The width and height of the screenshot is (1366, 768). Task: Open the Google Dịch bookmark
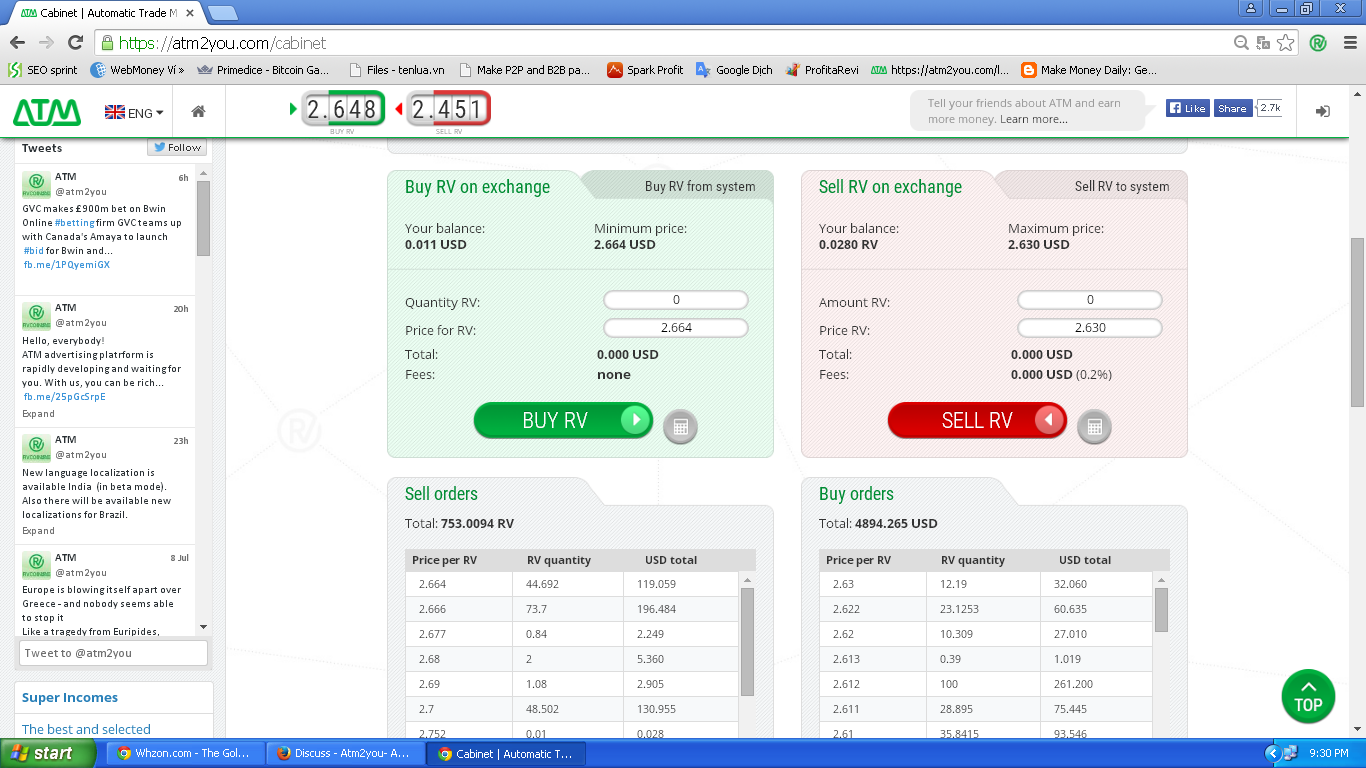(734, 70)
